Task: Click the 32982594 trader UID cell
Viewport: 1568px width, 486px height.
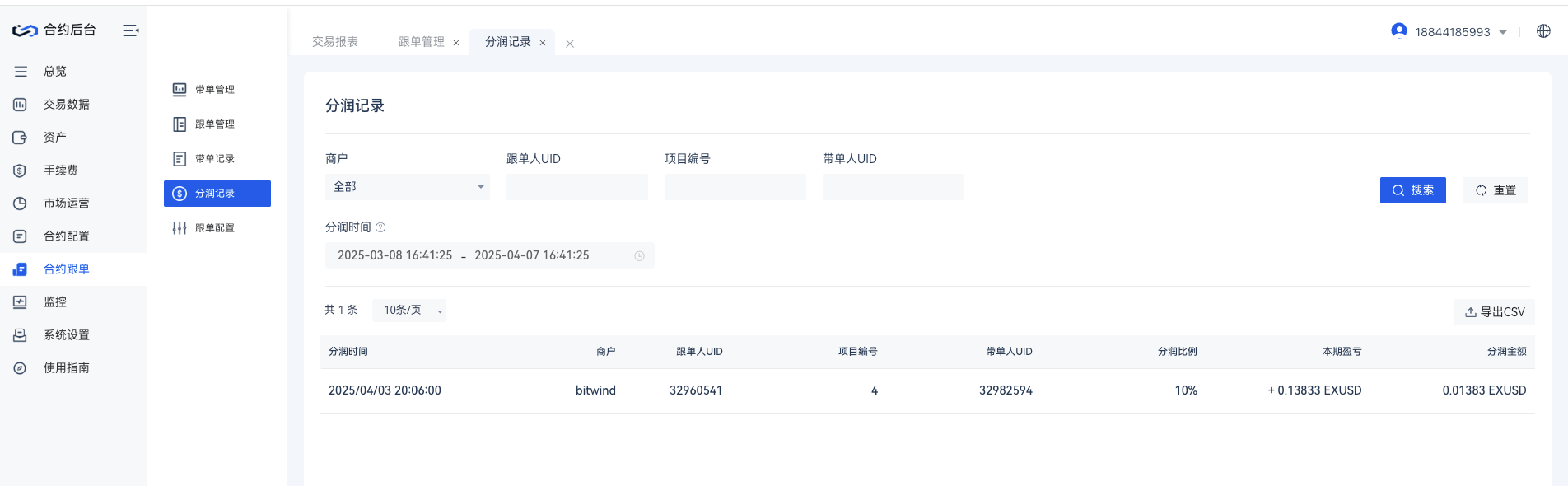Action: click(1006, 390)
